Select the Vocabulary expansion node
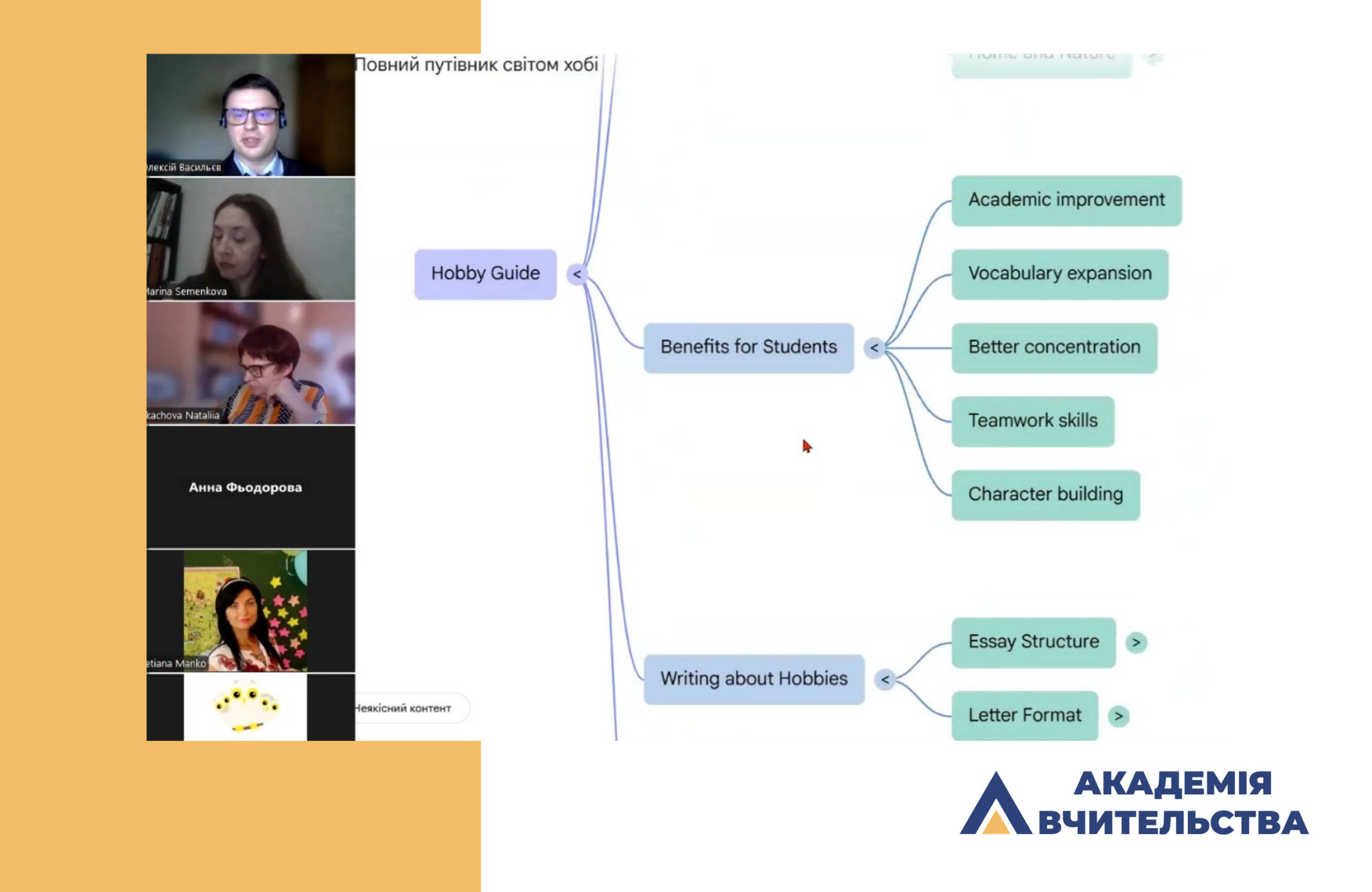The height and width of the screenshot is (892, 1372). click(x=1060, y=274)
